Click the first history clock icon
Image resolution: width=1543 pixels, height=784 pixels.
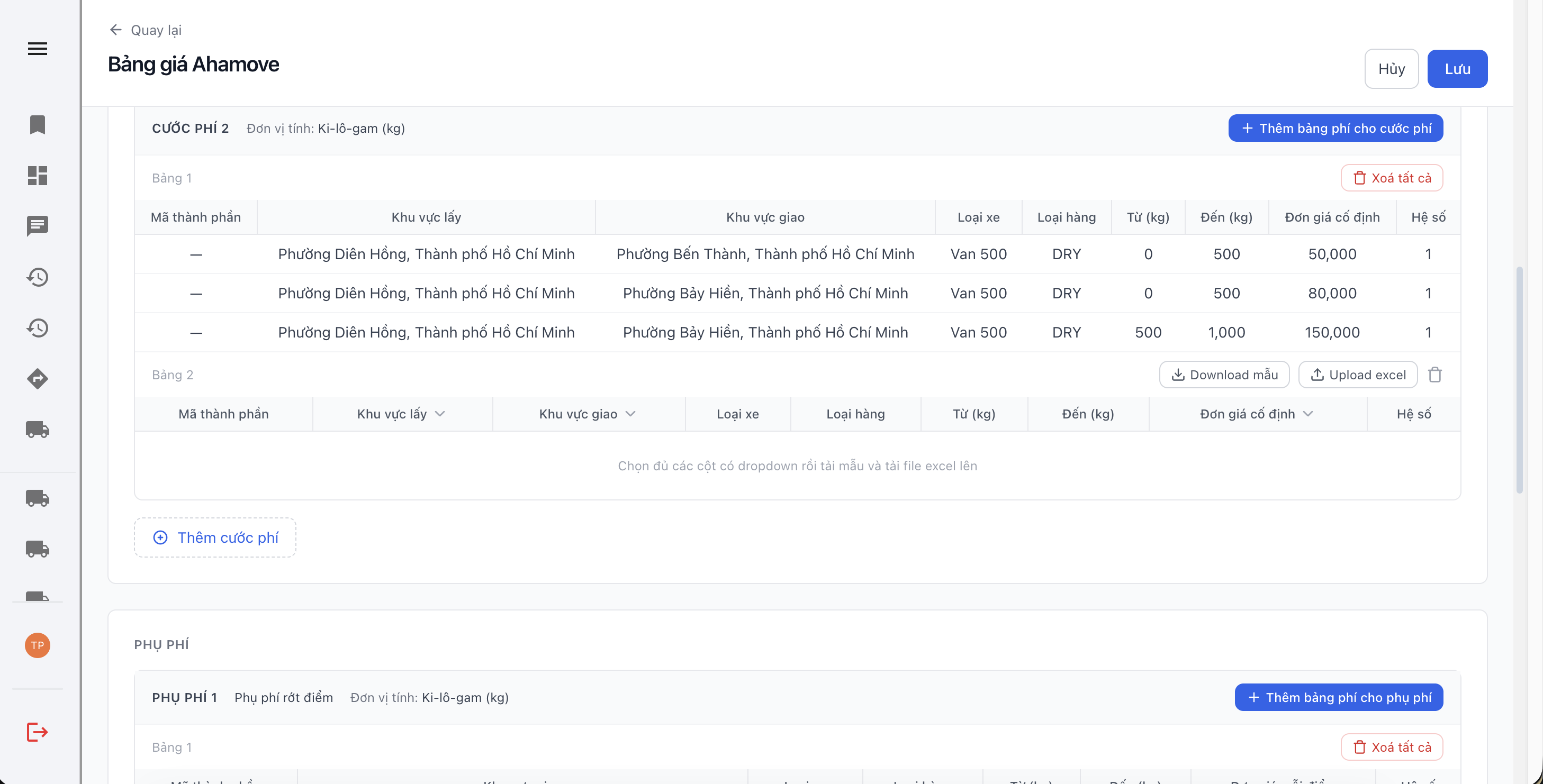pyautogui.click(x=37, y=277)
